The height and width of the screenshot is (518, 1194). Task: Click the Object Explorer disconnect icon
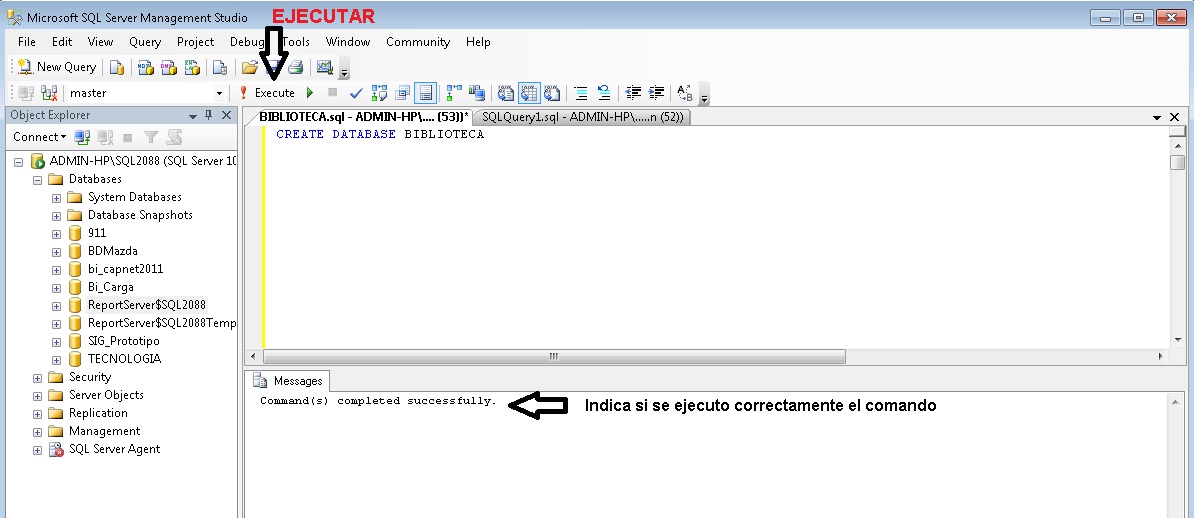point(105,137)
